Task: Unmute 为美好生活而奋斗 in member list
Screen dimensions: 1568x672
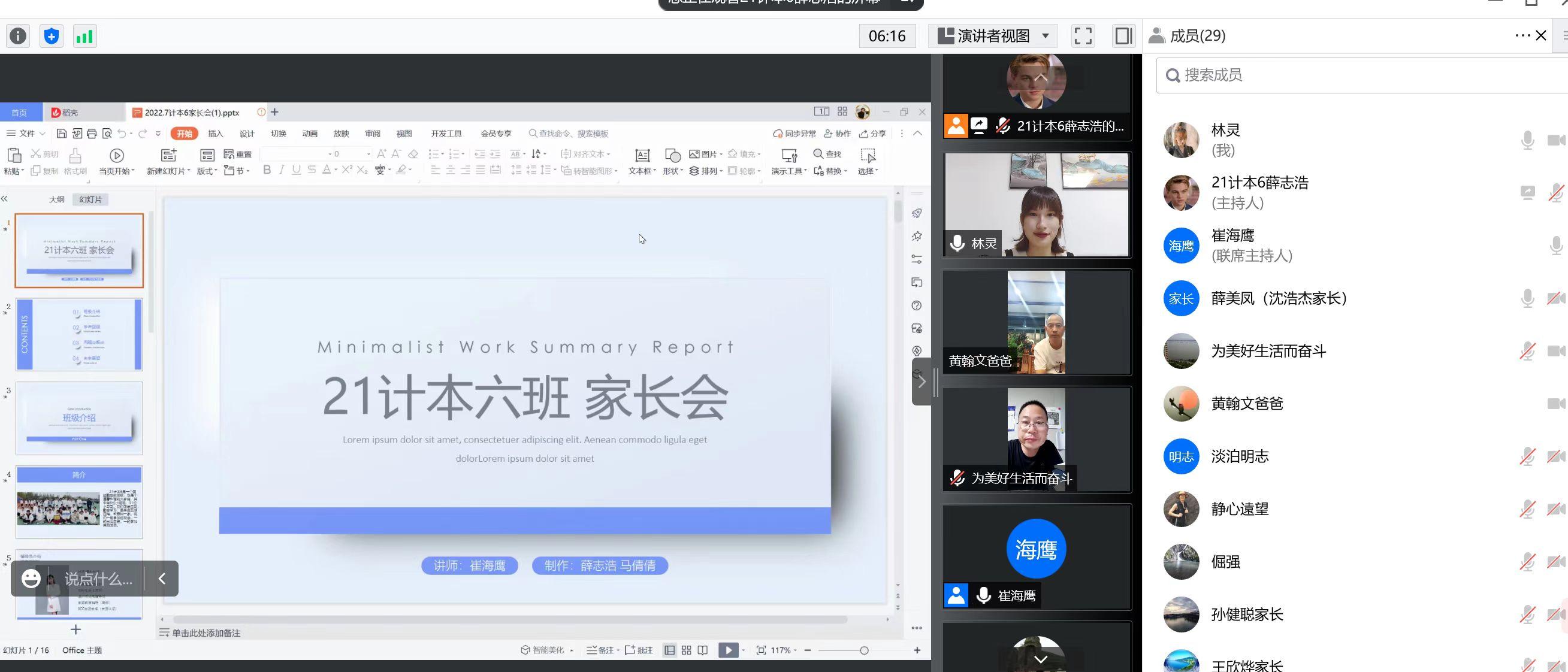Action: [x=1527, y=351]
